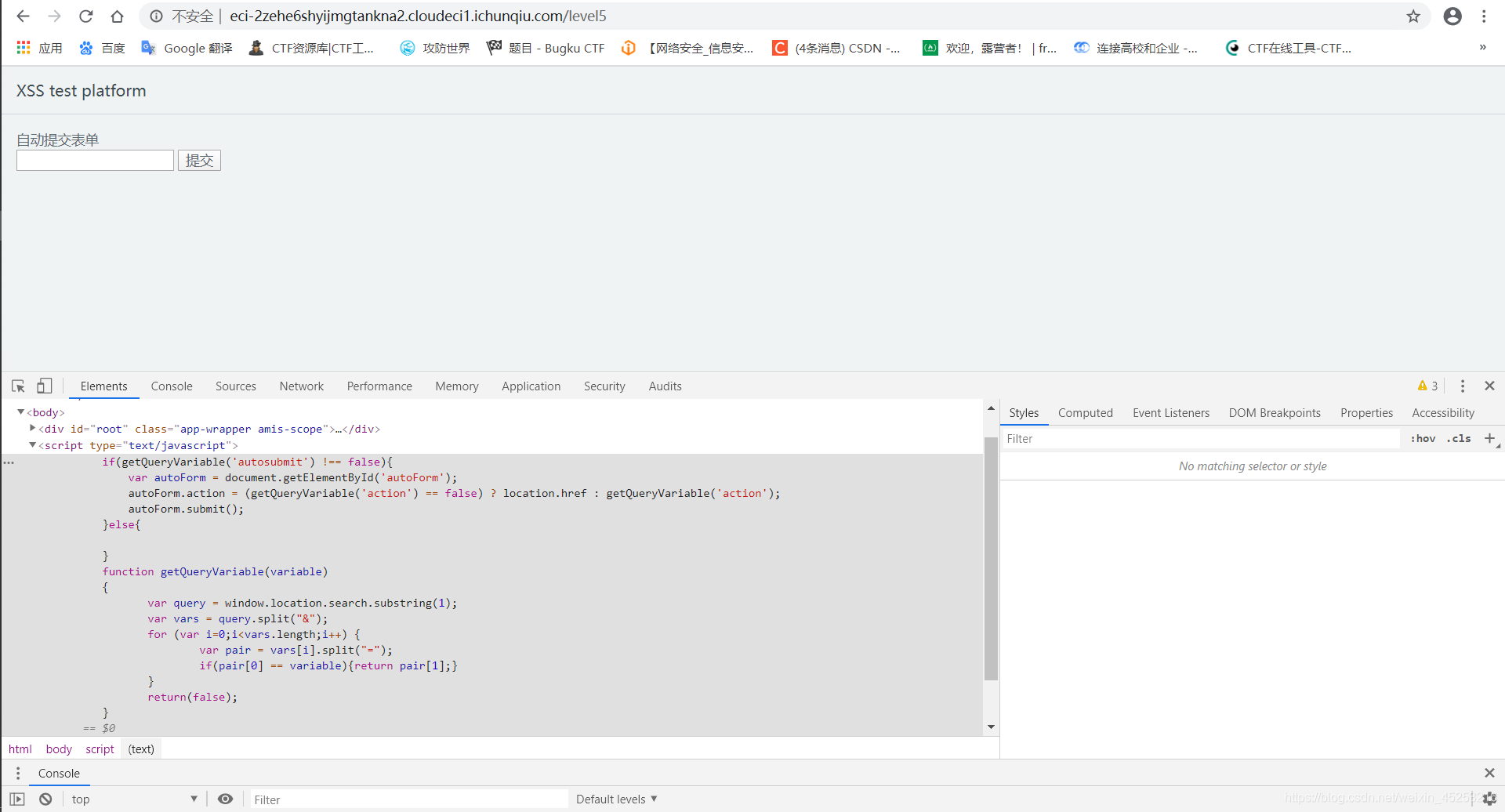Open the CSDN bookmark

click(x=836, y=48)
